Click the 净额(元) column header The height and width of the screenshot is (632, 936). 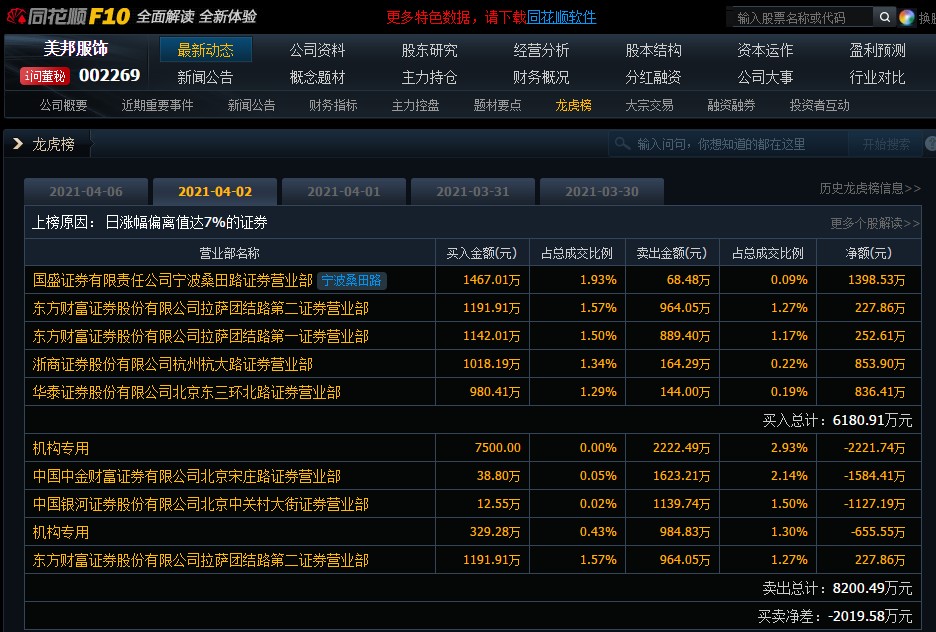pos(869,254)
